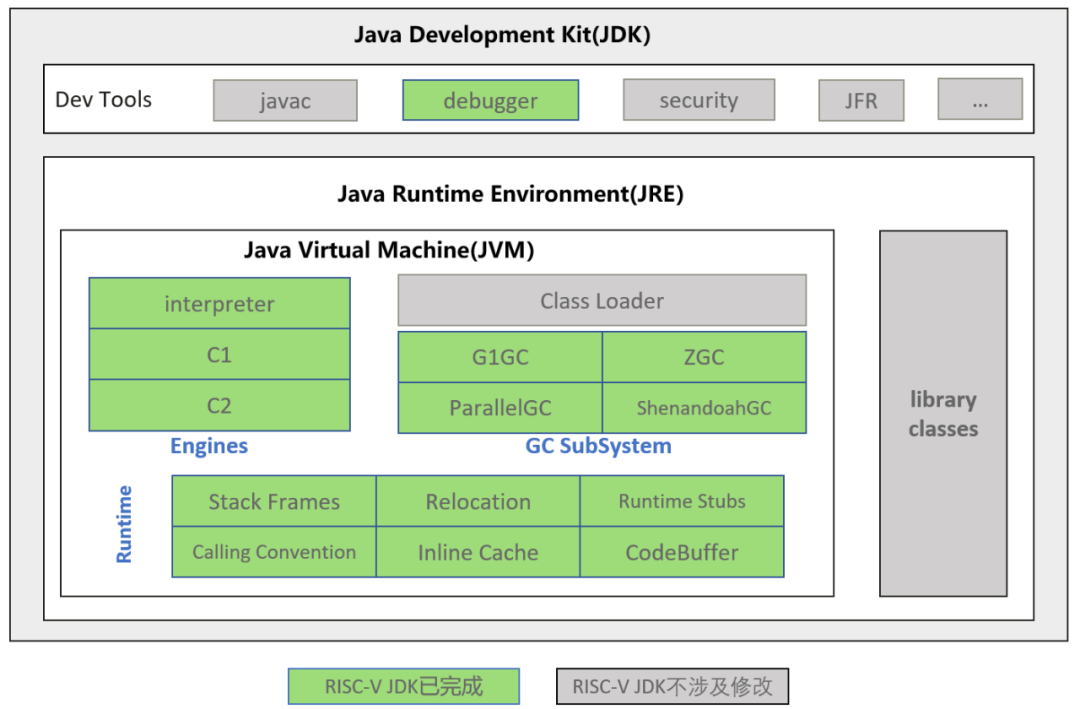This screenshot has width=1080, height=709.
Task: Click the C1 compiler block
Action: pyautogui.click(x=219, y=354)
